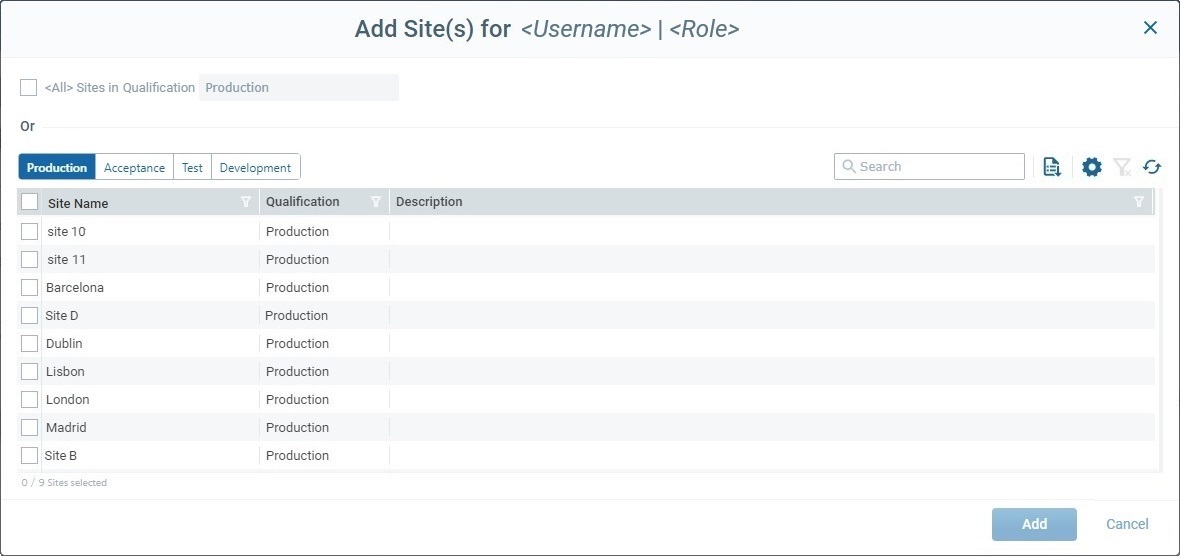Click the Site Name column filter icon
Image resolution: width=1180 pixels, height=557 pixels.
click(x=246, y=202)
